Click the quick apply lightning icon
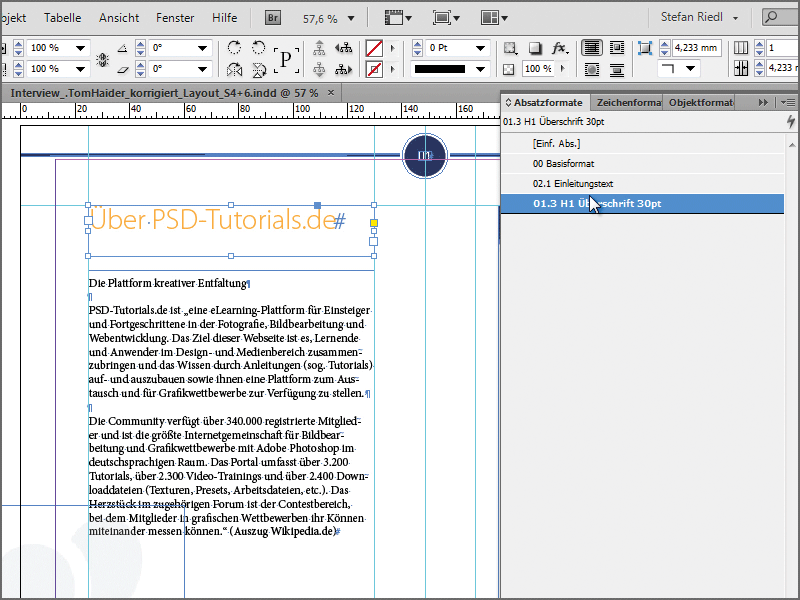Image resolution: width=800 pixels, height=600 pixels. coord(790,121)
